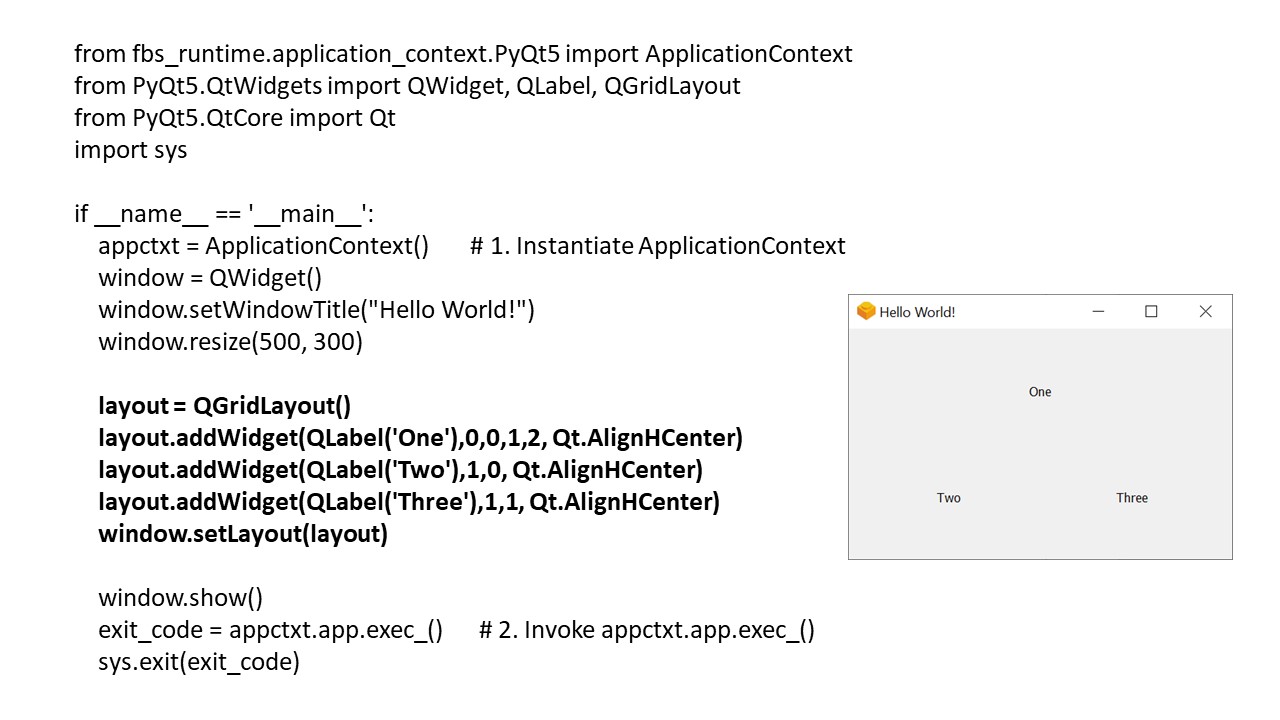Click the 'Three' label in the window
The width and height of the screenshot is (1280, 720).
pos(1132,498)
